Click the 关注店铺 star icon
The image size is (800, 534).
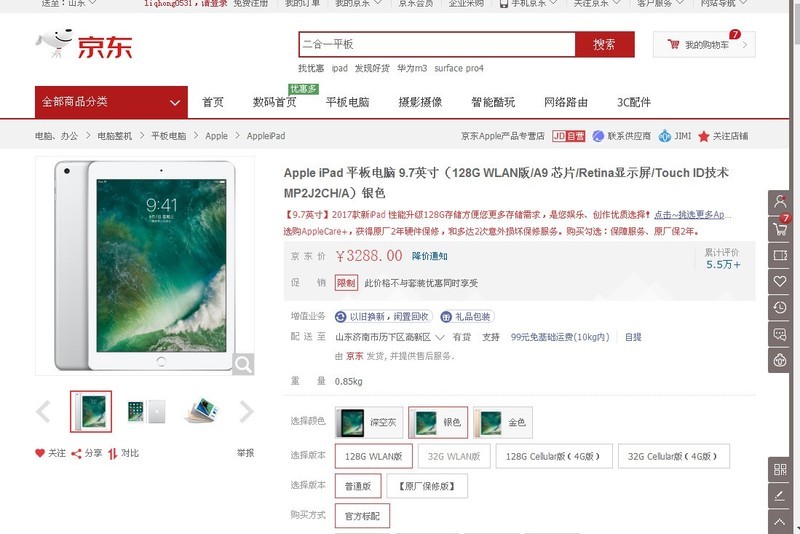tap(704, 136)
